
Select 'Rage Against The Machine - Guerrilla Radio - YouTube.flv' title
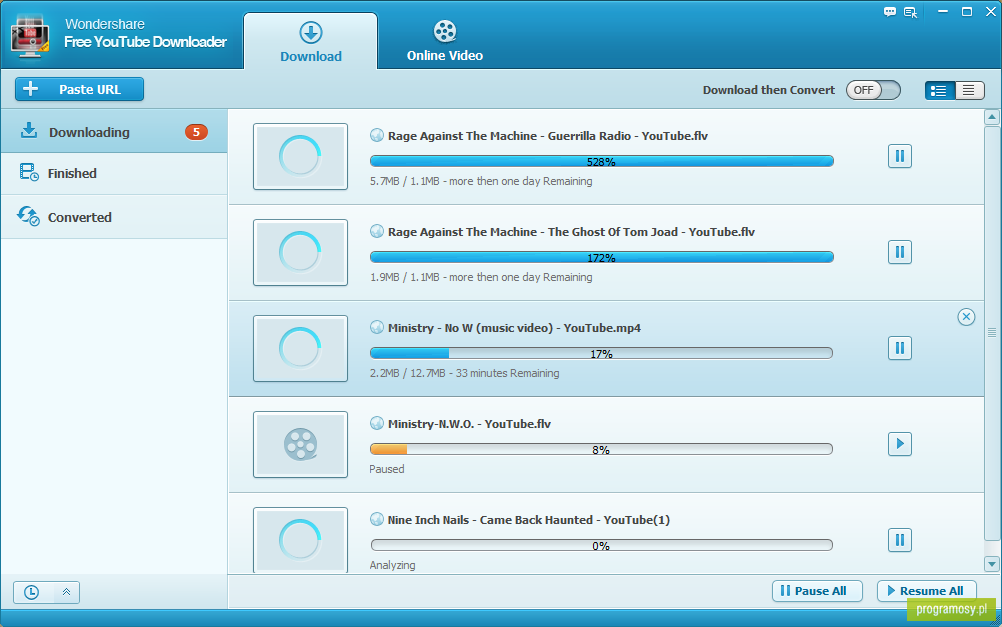(548, 135)
